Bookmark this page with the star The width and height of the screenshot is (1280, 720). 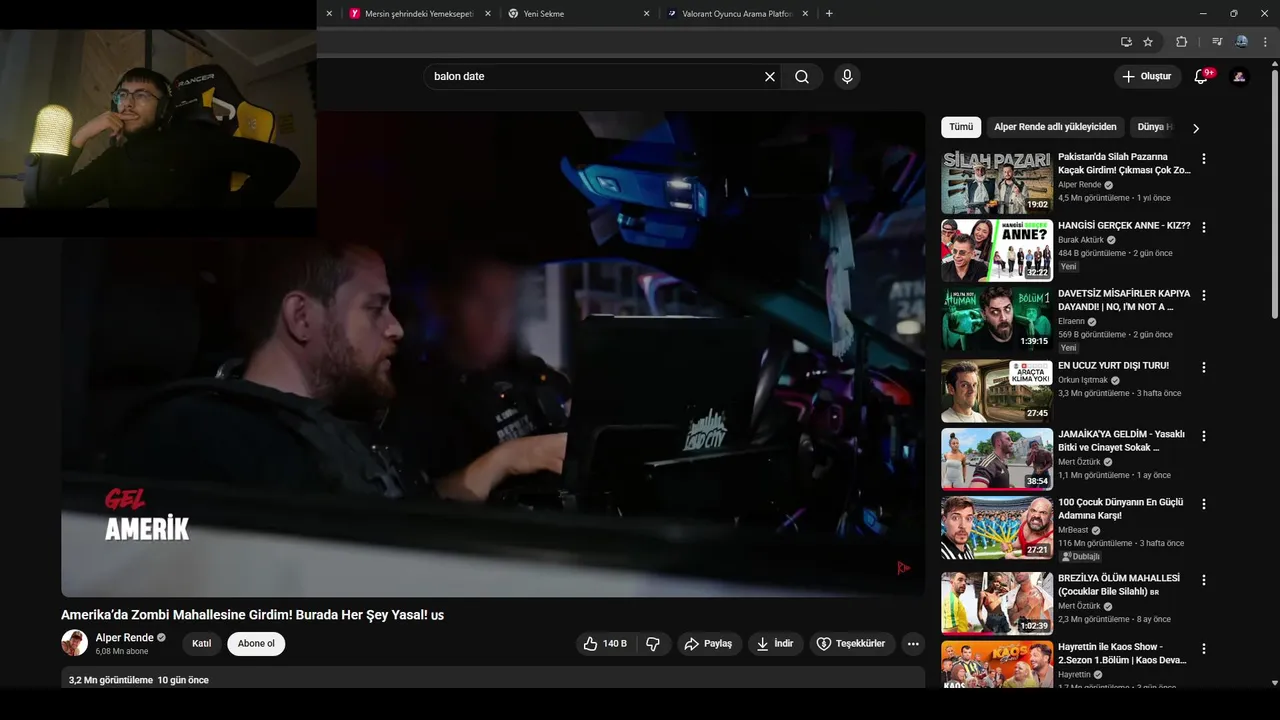point(1148,42)
